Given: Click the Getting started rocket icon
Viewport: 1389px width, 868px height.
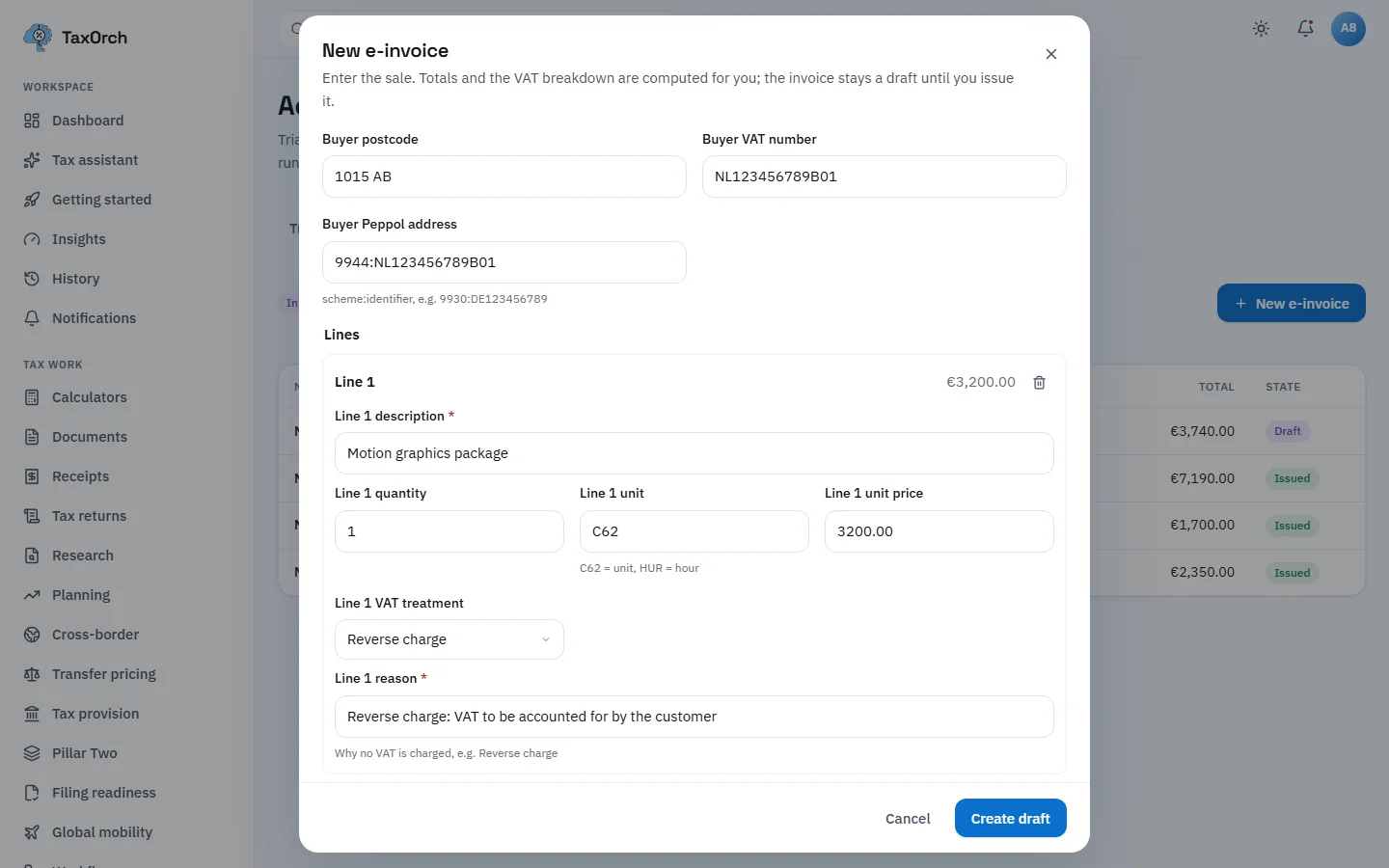Looking at the screenshot, I should [x=32, y=200].
